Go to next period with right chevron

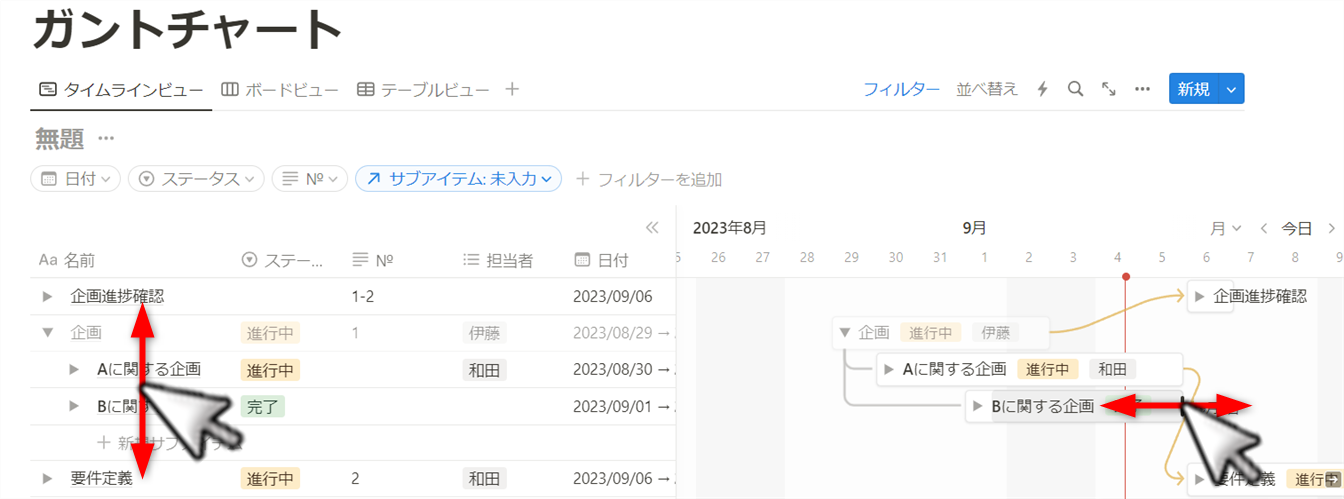tap(1331, 228)
